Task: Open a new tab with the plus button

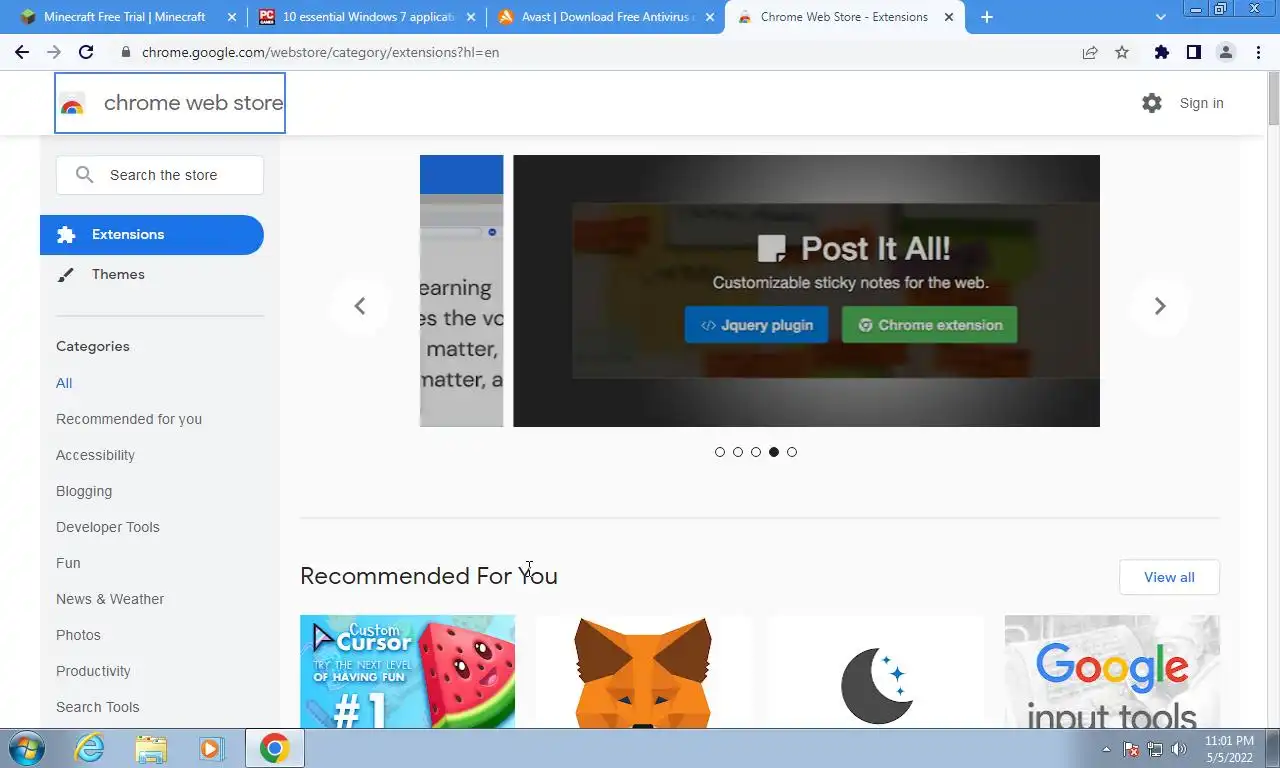Action: coord(987,17)
